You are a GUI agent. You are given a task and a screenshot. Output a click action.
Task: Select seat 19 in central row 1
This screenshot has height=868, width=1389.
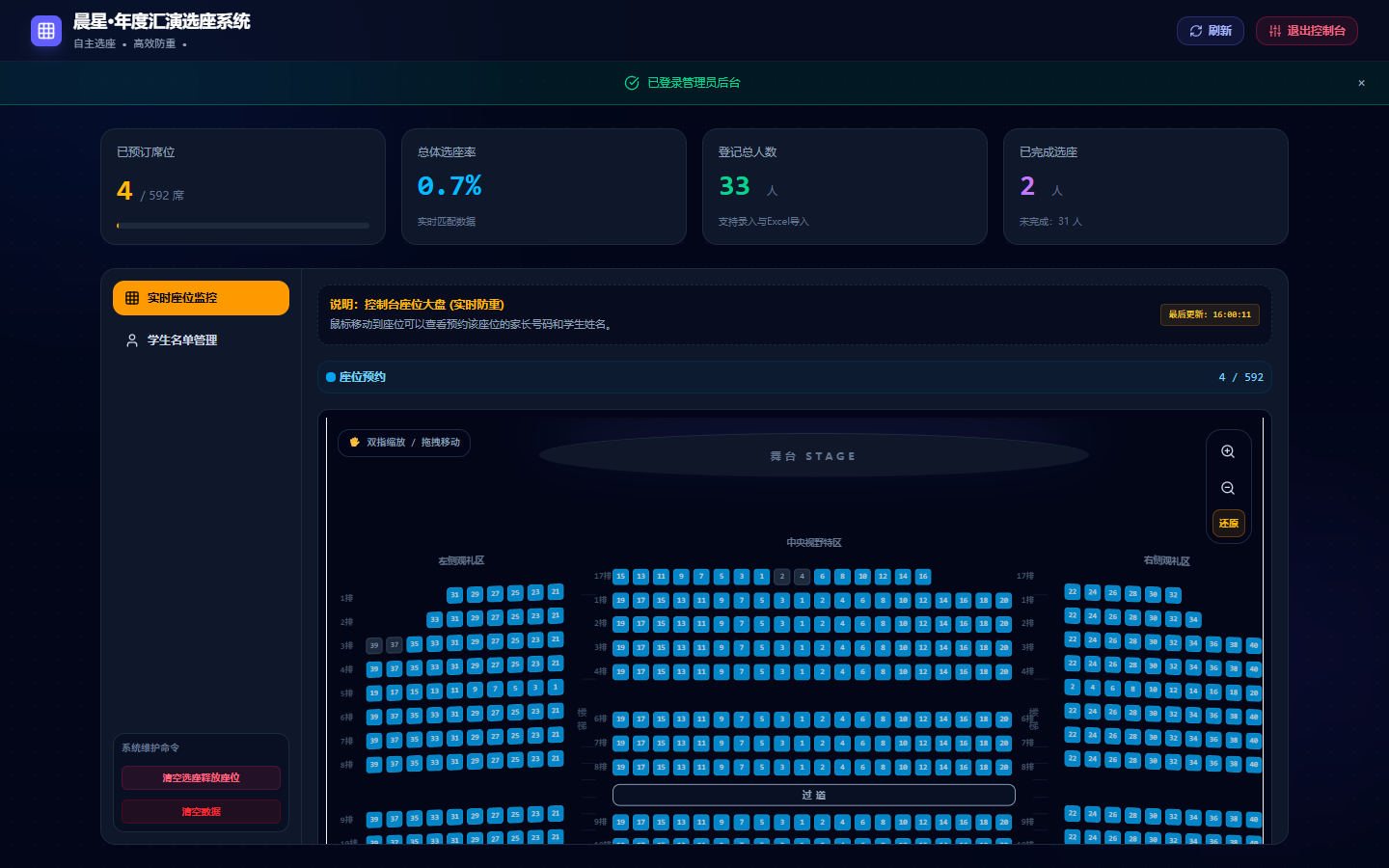(621, 601)
